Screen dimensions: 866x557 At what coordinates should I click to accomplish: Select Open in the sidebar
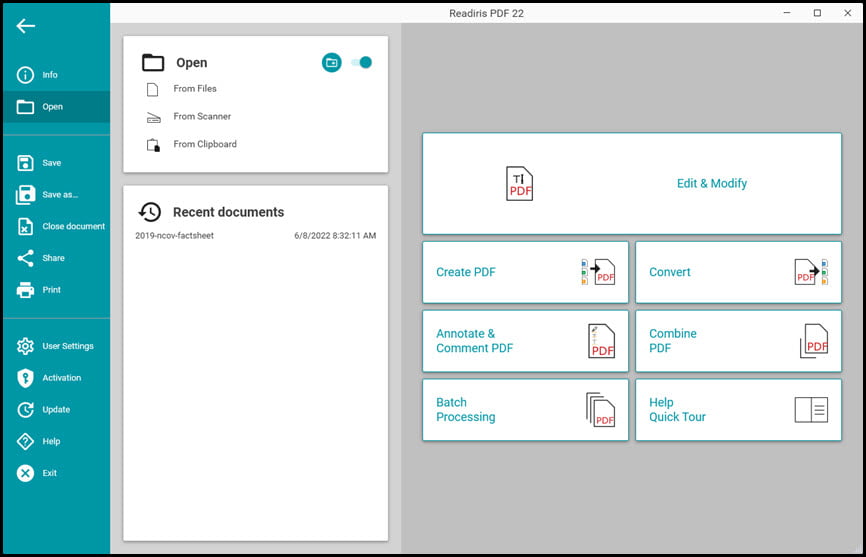pyautogui.click(x=56, y=107)
